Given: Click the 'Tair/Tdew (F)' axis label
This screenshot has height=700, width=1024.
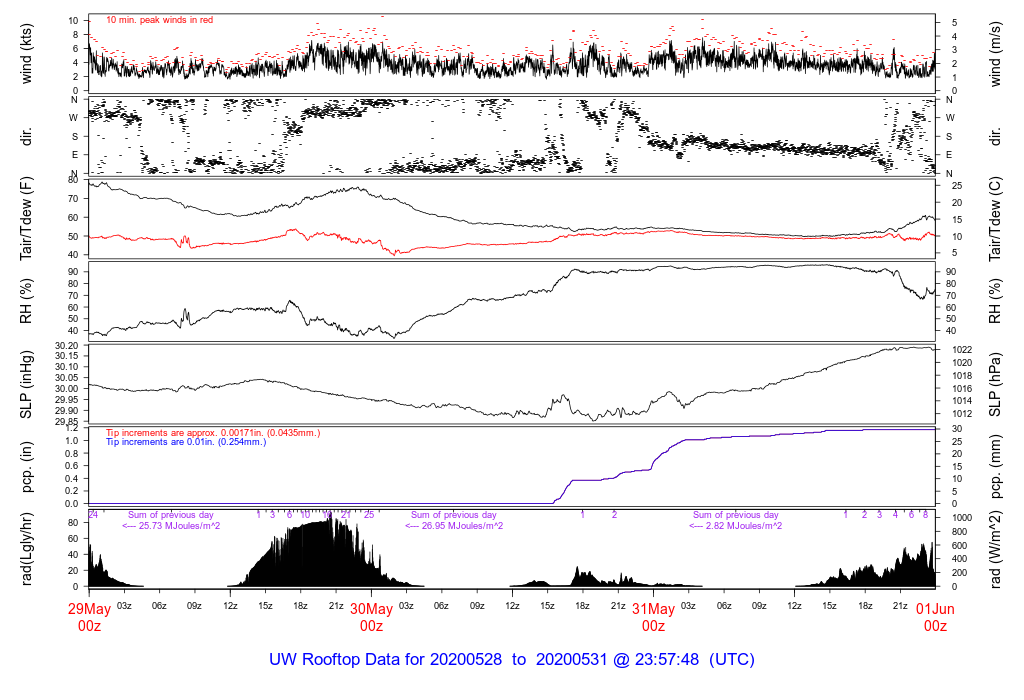Looking at the screenshot, I should tap(26, 219).
